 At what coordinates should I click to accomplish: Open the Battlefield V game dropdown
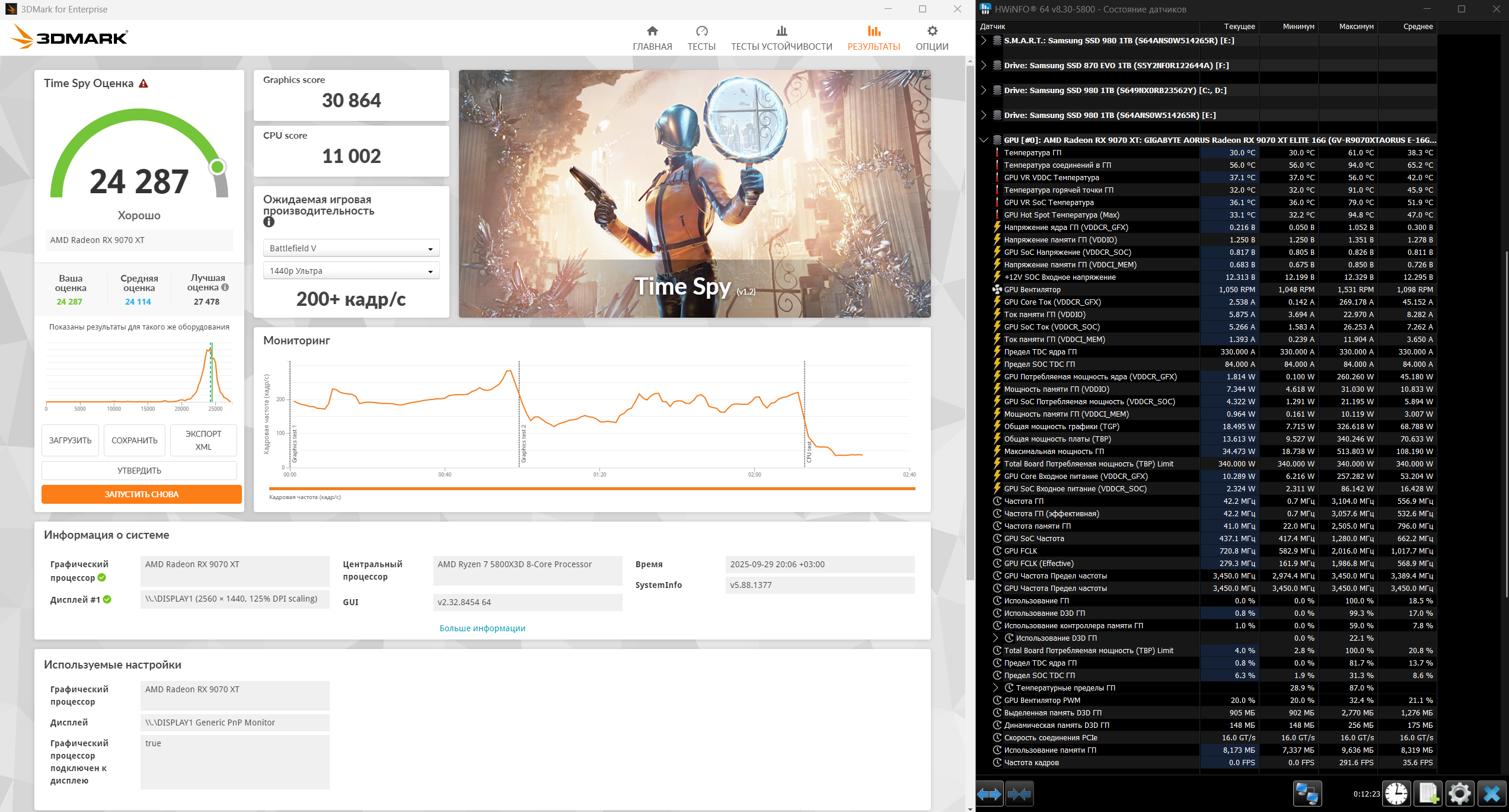click(351, 248)
